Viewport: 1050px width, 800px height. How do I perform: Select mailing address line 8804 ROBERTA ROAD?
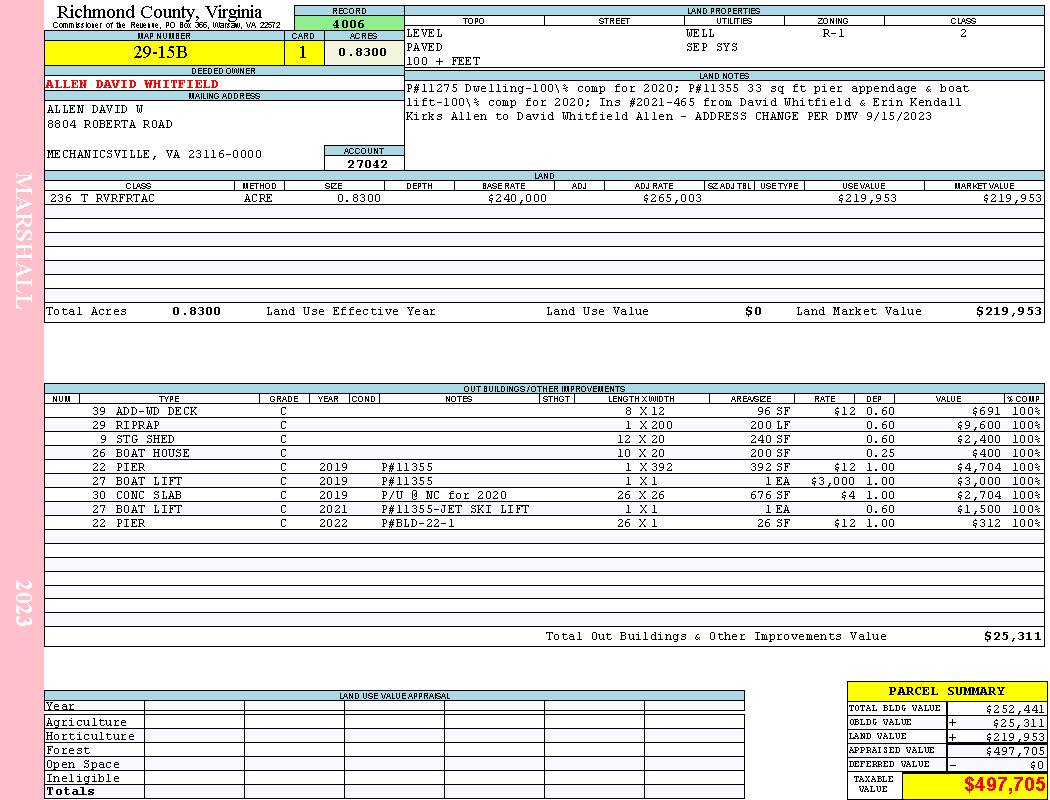click(x=110, y=125)
